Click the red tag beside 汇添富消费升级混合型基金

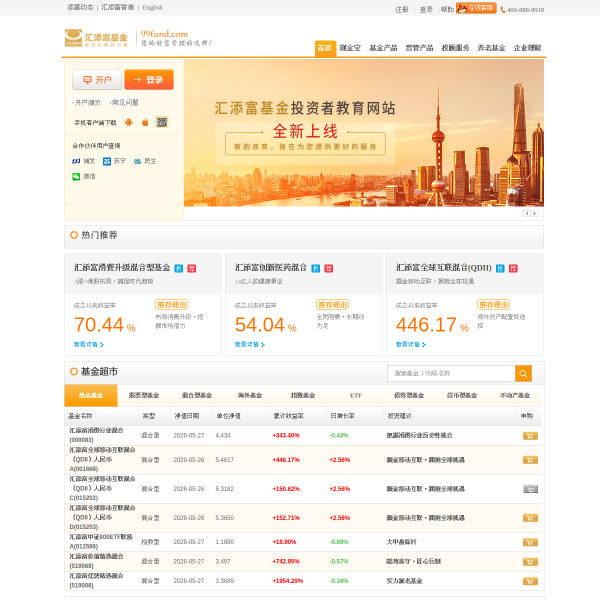[x=192, y=269]
